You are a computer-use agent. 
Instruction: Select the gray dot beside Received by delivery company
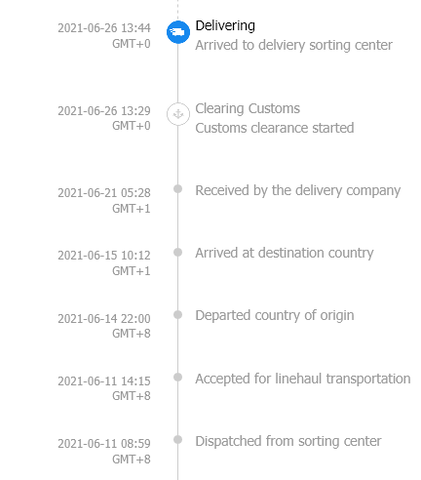(178, 189)
